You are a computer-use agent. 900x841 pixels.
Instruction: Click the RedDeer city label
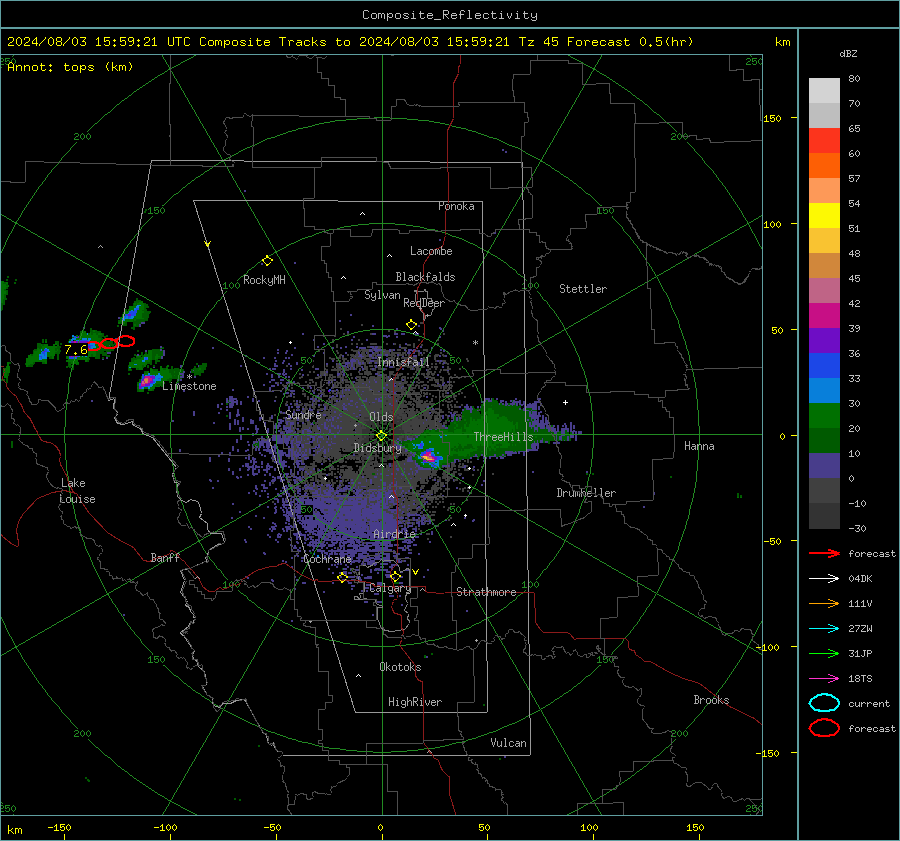pyautogui.click(x=424, y=303)
